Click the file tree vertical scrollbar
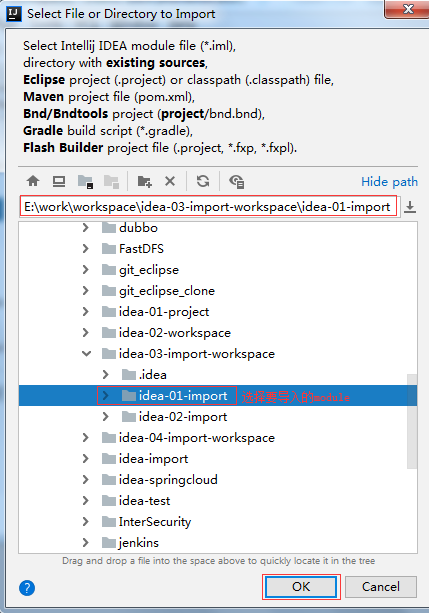This screenshot has width=429, height=613. pyautogui.click(x=412, y=421)
